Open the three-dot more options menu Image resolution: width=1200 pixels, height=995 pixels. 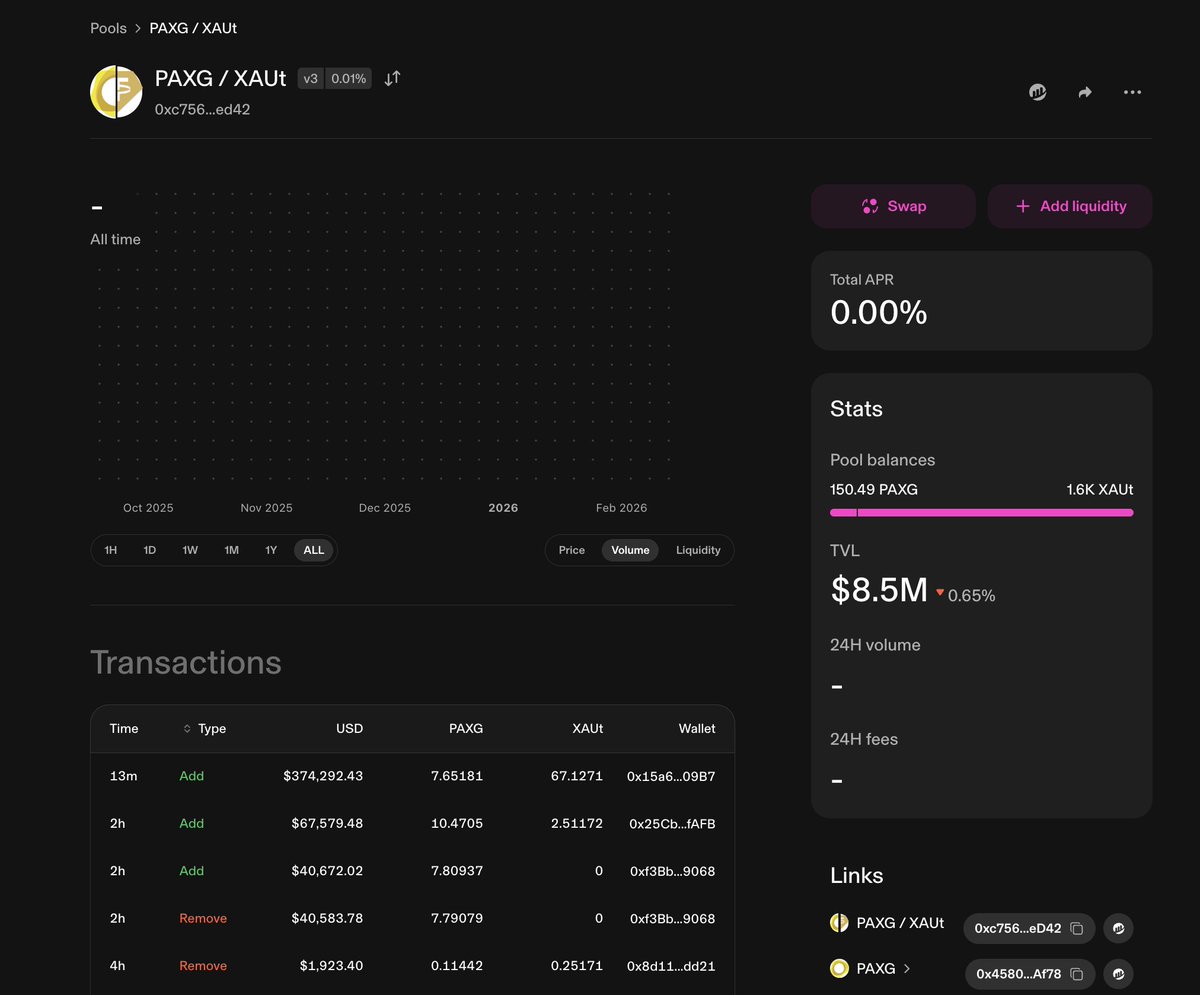coord(1132,92)
